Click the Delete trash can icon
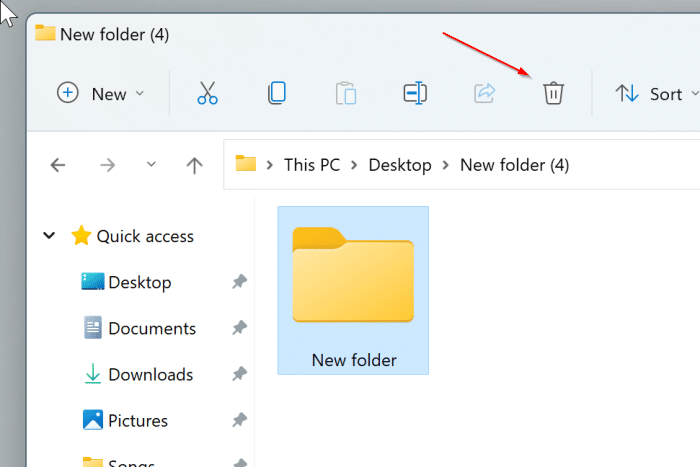The width and height of the screenshot is (700, 467). 554,93
